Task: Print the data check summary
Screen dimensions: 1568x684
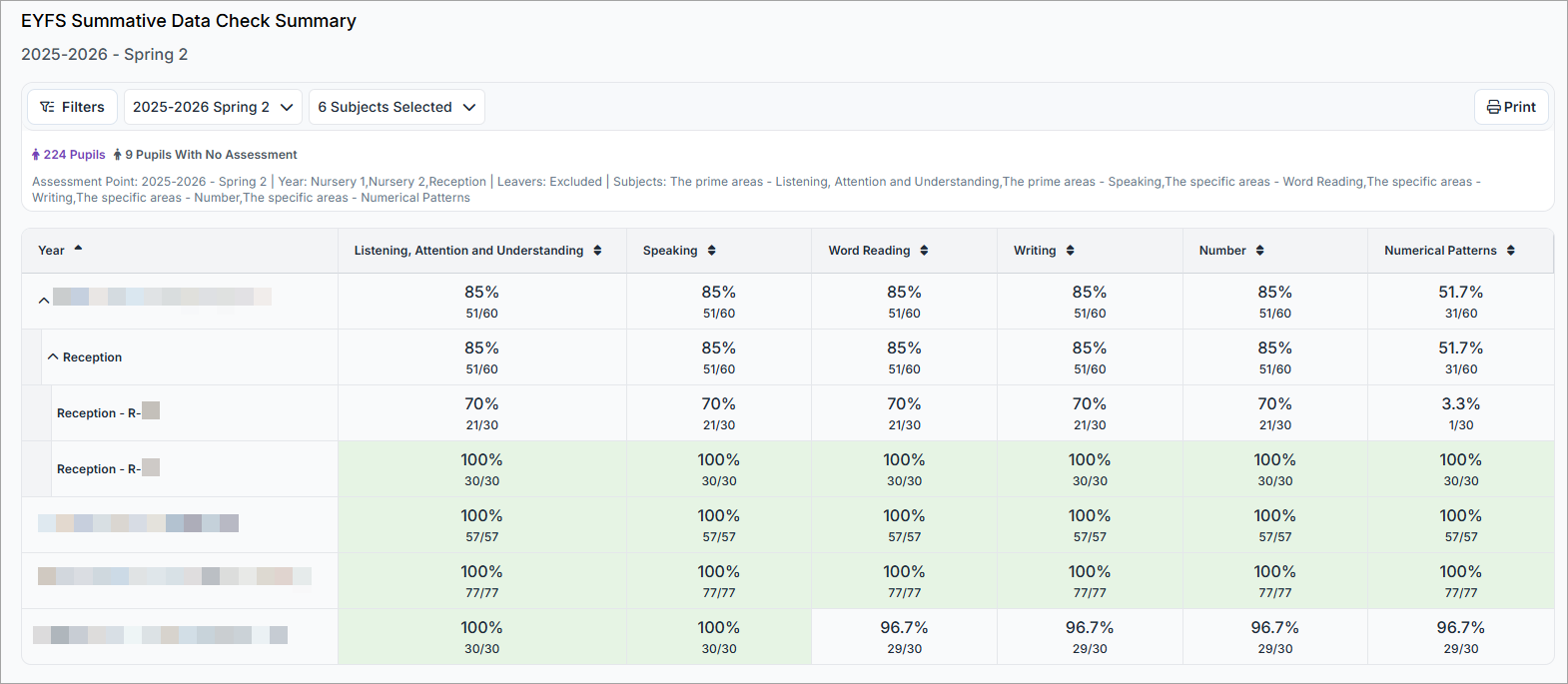Action: [1510, 107]
